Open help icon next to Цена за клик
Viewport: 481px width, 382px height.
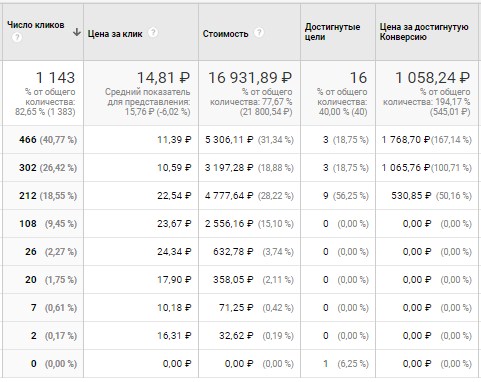coord(153,33)
